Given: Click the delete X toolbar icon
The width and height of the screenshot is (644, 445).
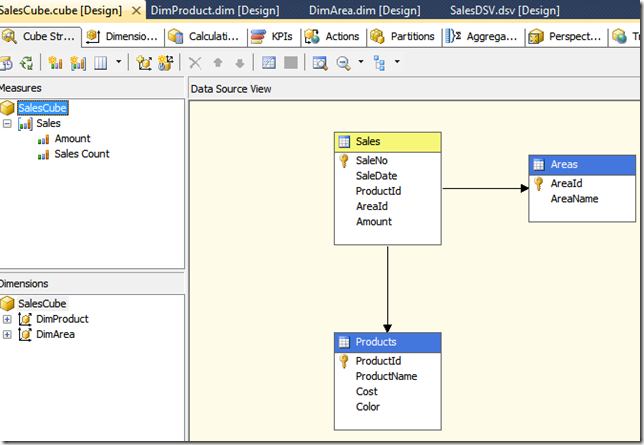Looking at the screenshot, I should coord(195,62).
